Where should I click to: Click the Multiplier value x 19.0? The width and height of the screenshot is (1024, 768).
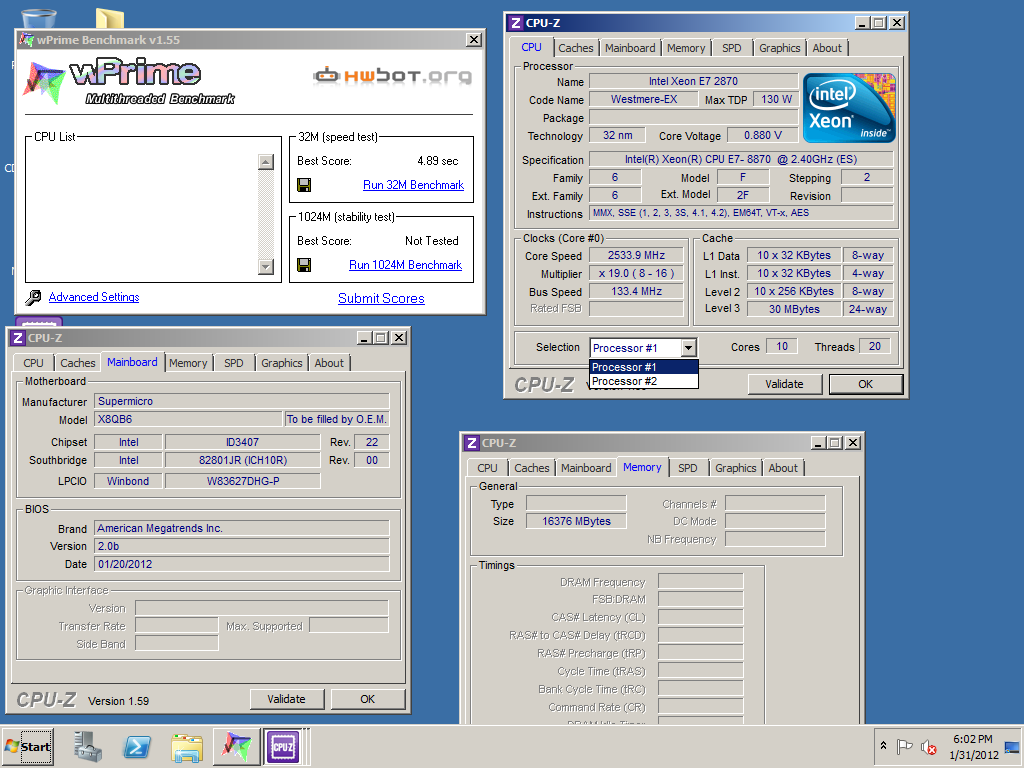tap(636, 274)
